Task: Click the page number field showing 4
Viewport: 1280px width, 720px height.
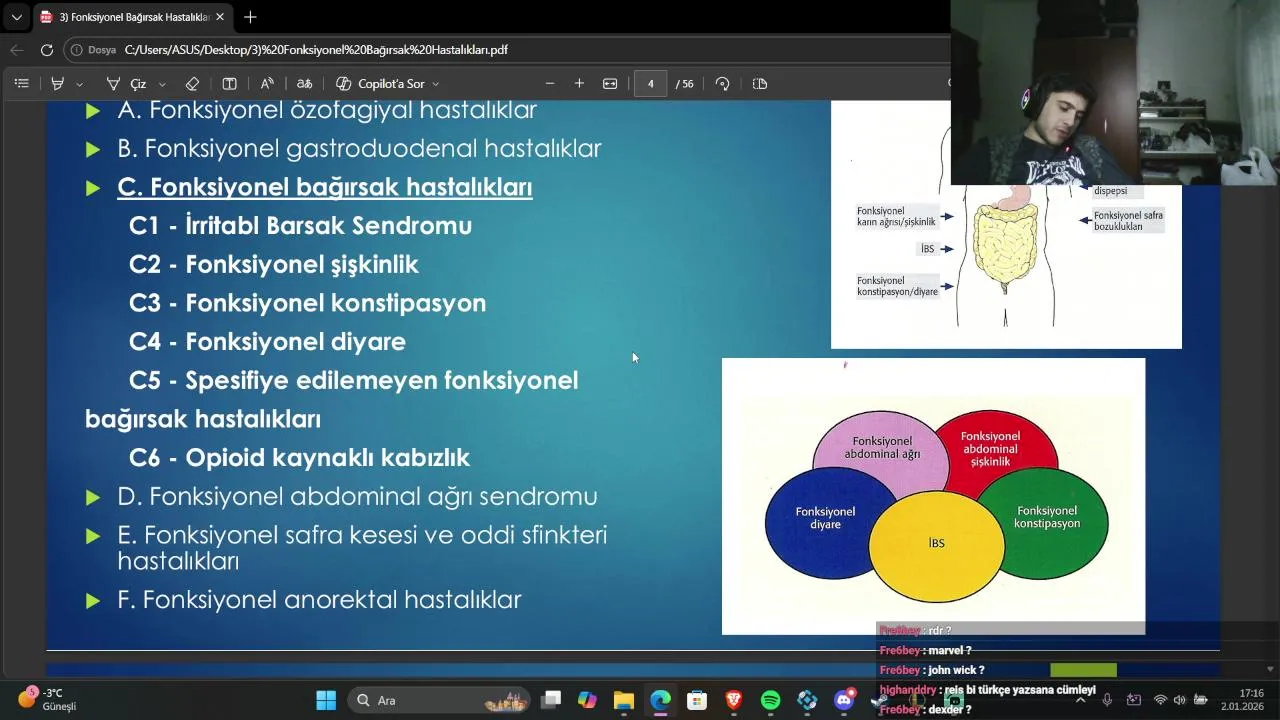Action: tap(650, 84)
